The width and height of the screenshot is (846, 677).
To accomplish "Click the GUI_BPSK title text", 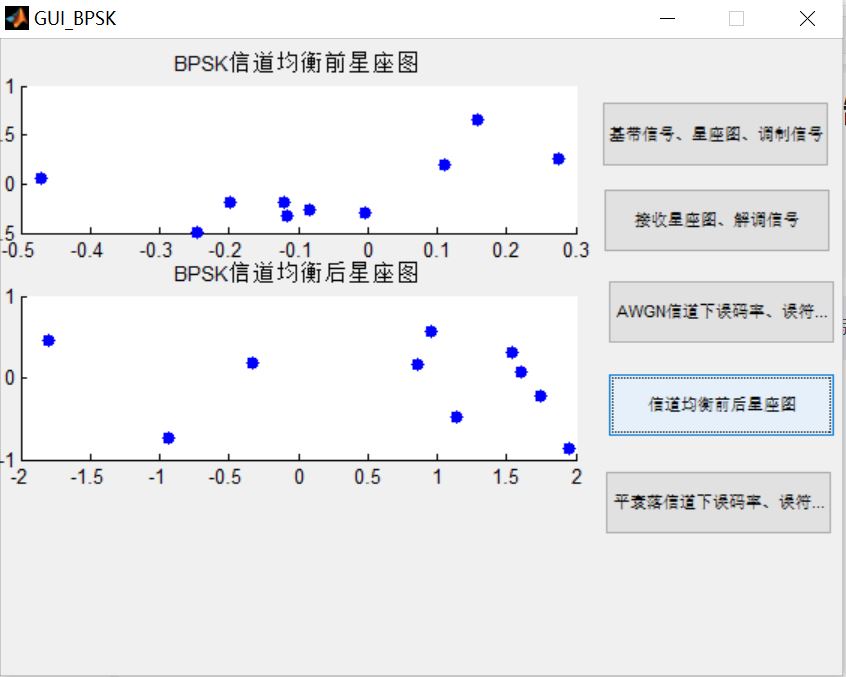I will click(x=75, y=19).
